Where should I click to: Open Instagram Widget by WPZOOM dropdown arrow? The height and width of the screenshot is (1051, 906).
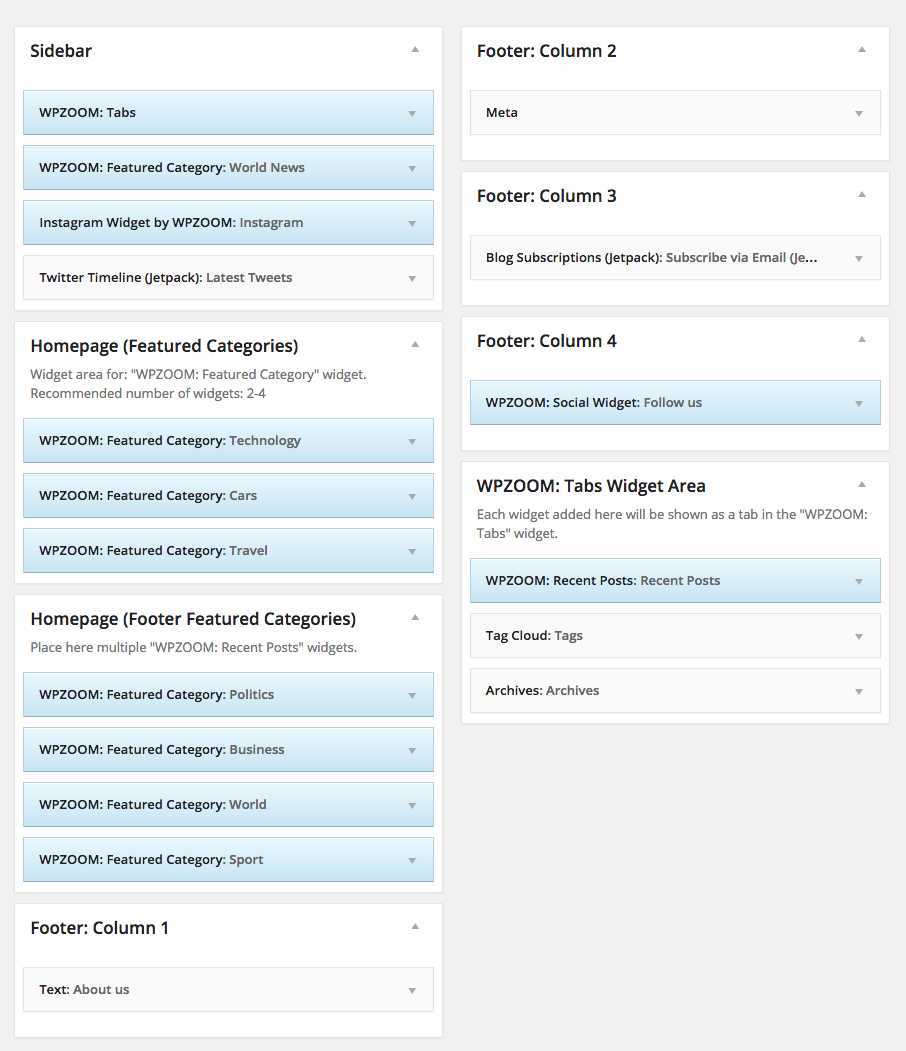tap(412, 224)
